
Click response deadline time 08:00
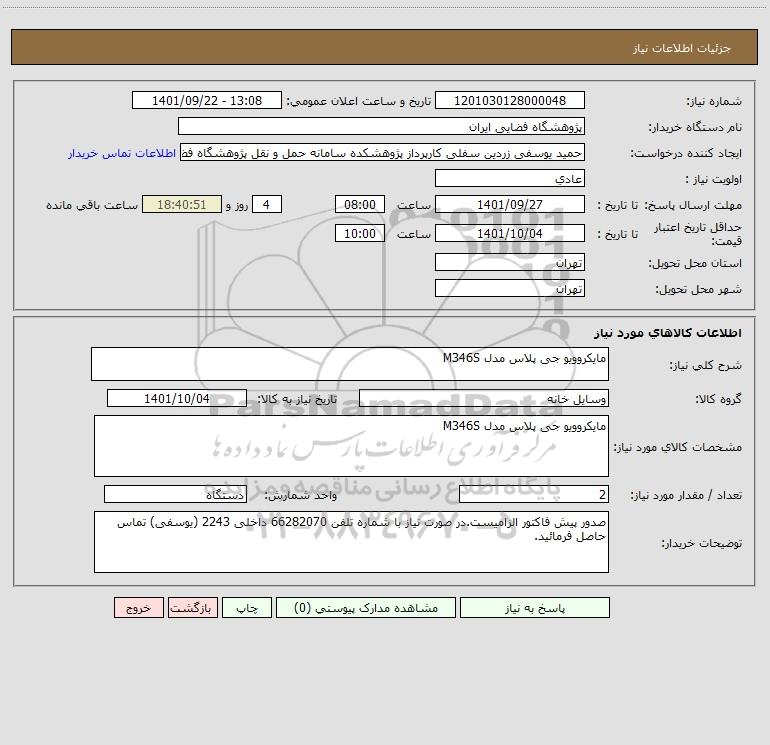359,204
